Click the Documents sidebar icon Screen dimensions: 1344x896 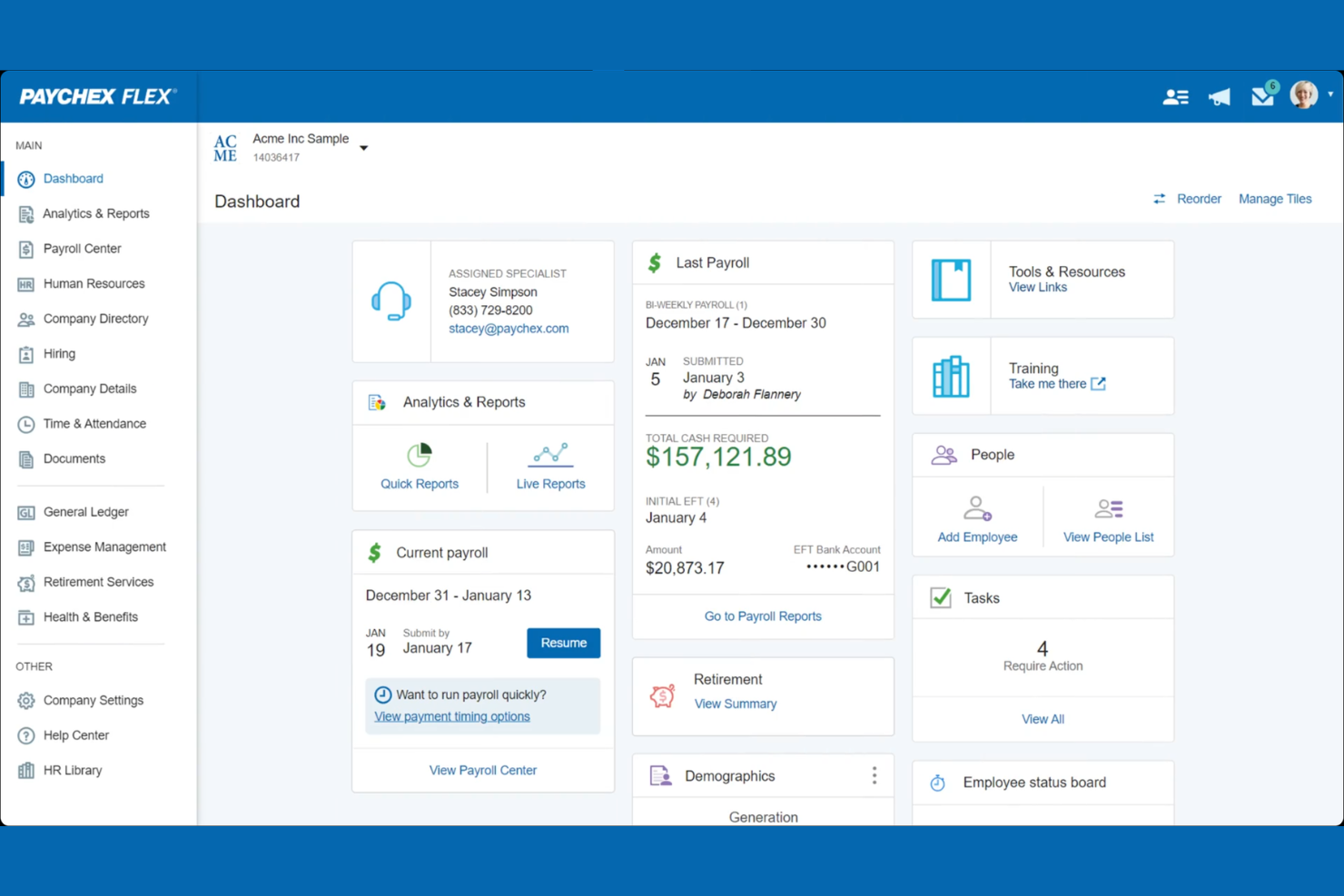pyautogui.click(x=26, y=459)
